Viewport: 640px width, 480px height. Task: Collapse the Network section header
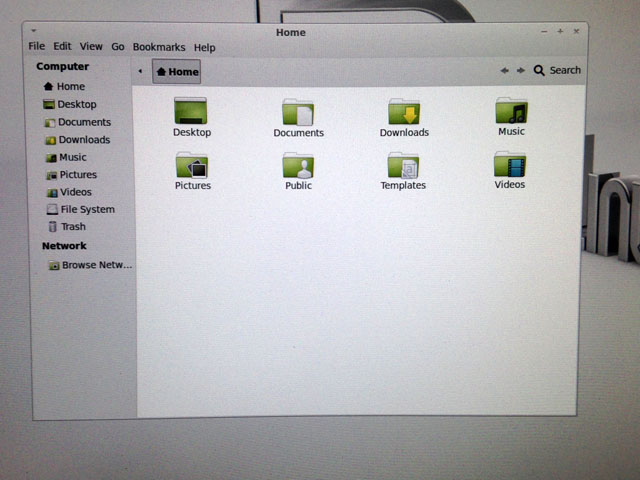click(x=64, y=246)
